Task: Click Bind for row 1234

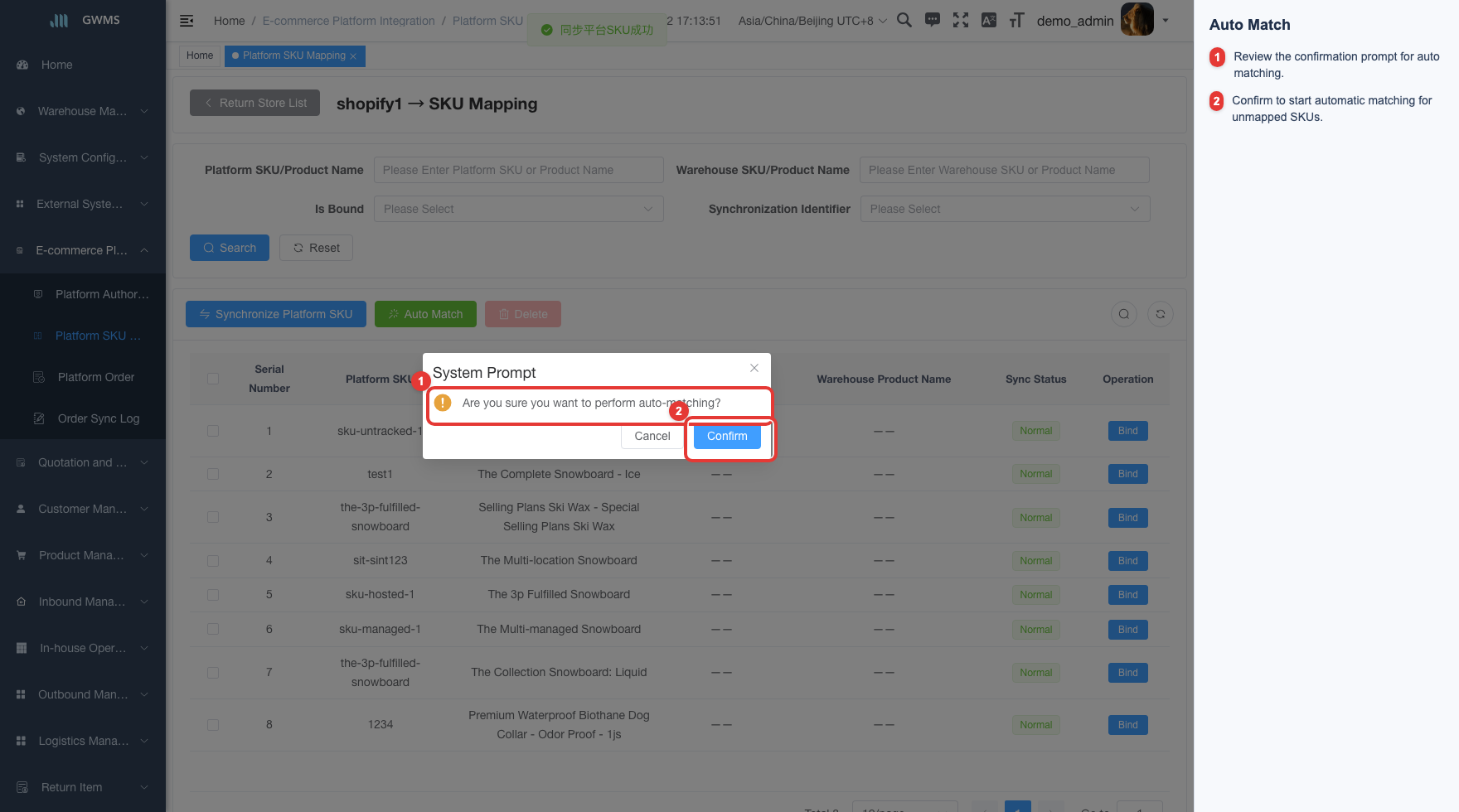Action: pos(1127,725)
